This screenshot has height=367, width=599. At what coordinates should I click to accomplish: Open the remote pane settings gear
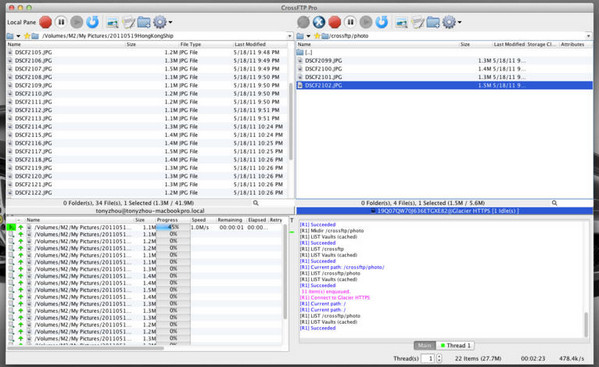tap(449, 22)
